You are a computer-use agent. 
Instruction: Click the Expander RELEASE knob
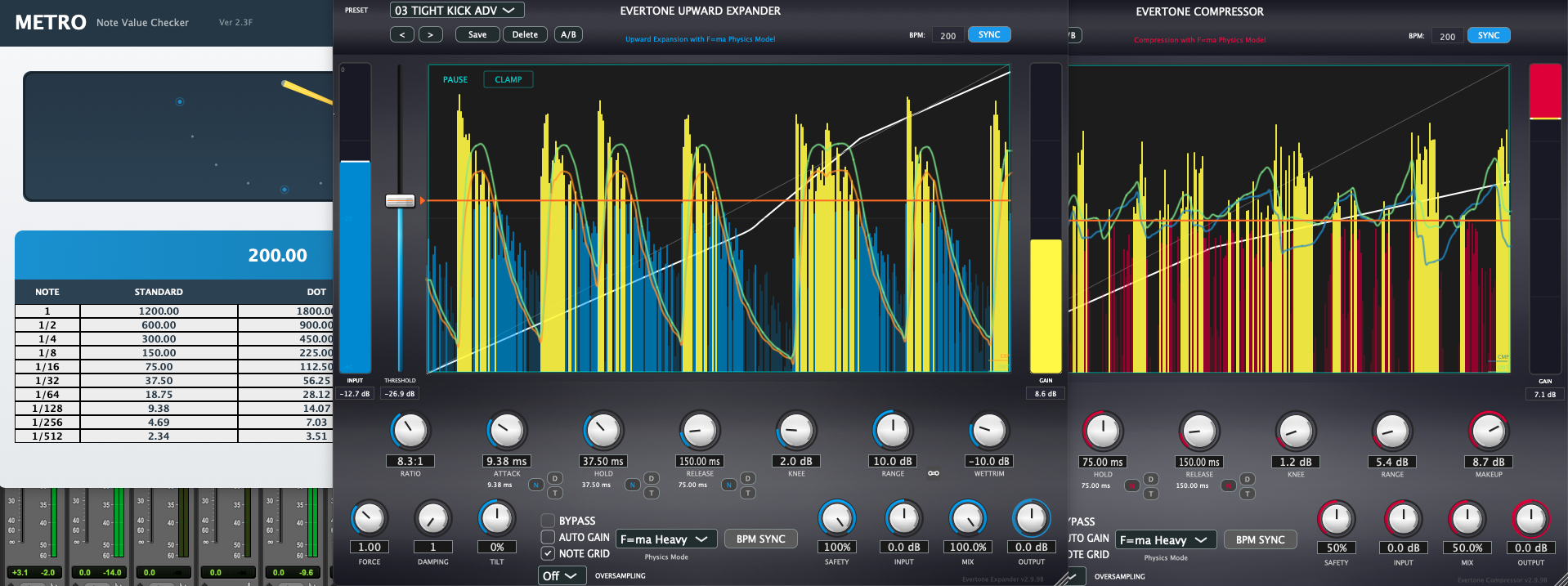click(700, 430)
